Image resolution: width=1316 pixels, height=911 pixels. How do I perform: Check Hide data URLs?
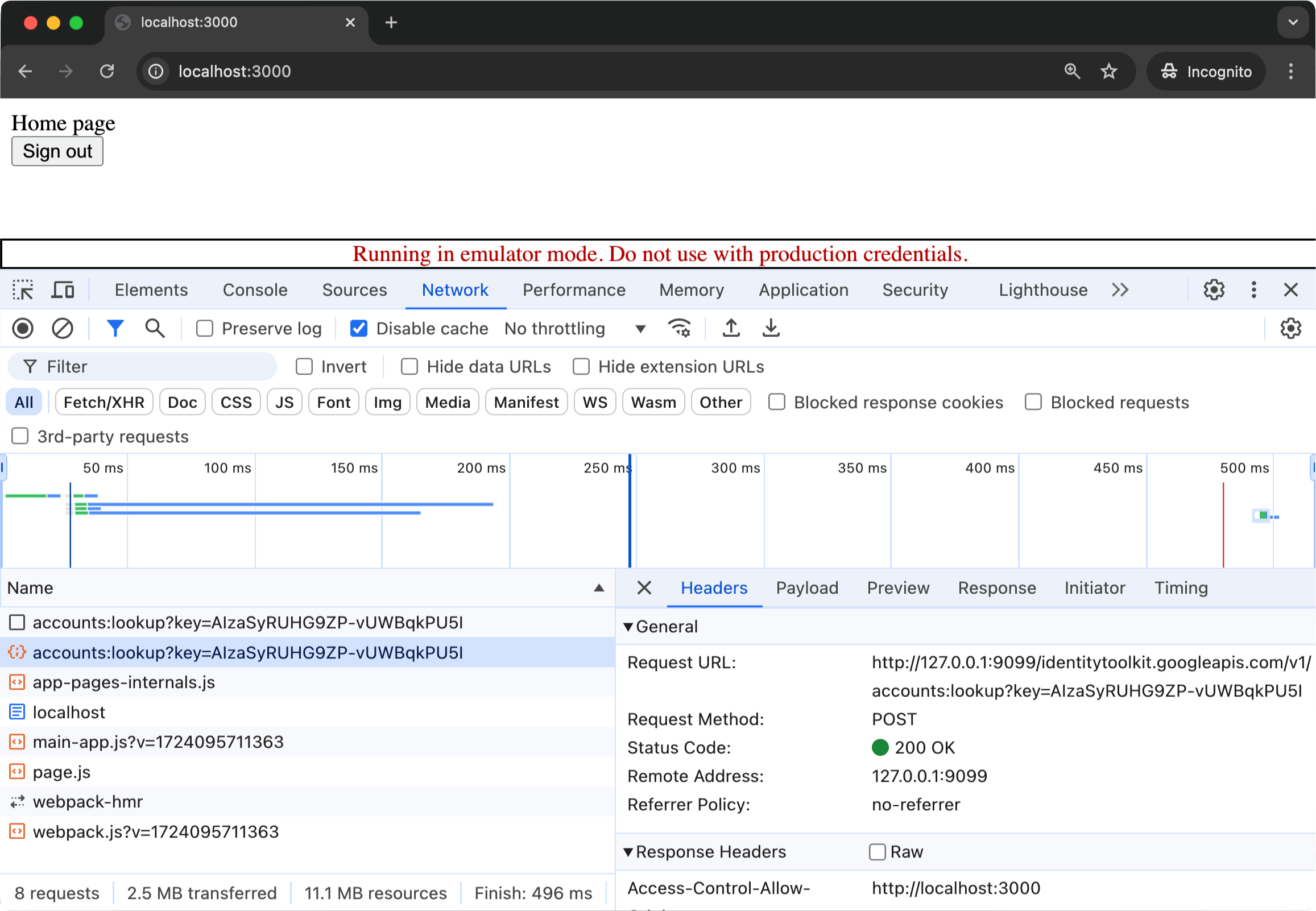tap(409, 366)
